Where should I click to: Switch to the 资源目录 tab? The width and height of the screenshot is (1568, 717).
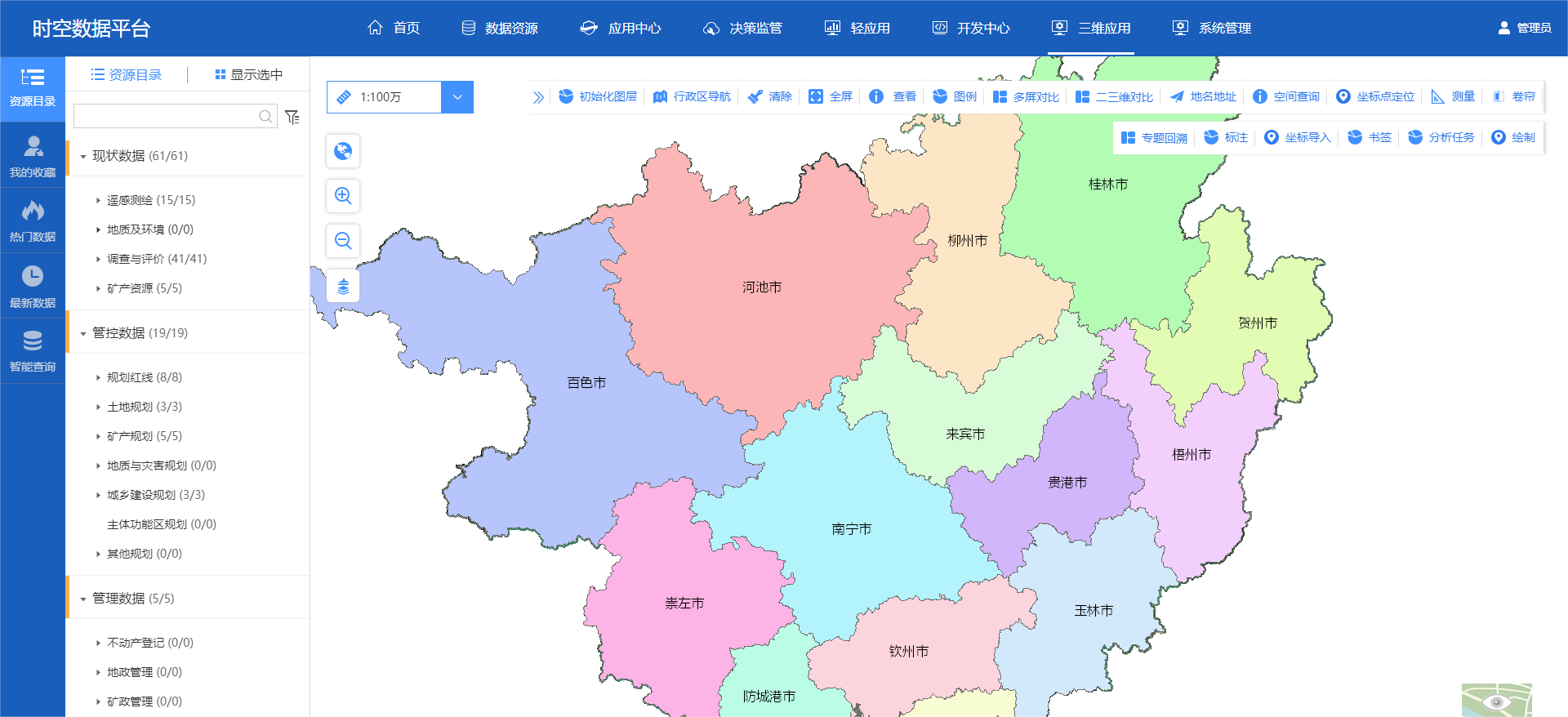127,74
